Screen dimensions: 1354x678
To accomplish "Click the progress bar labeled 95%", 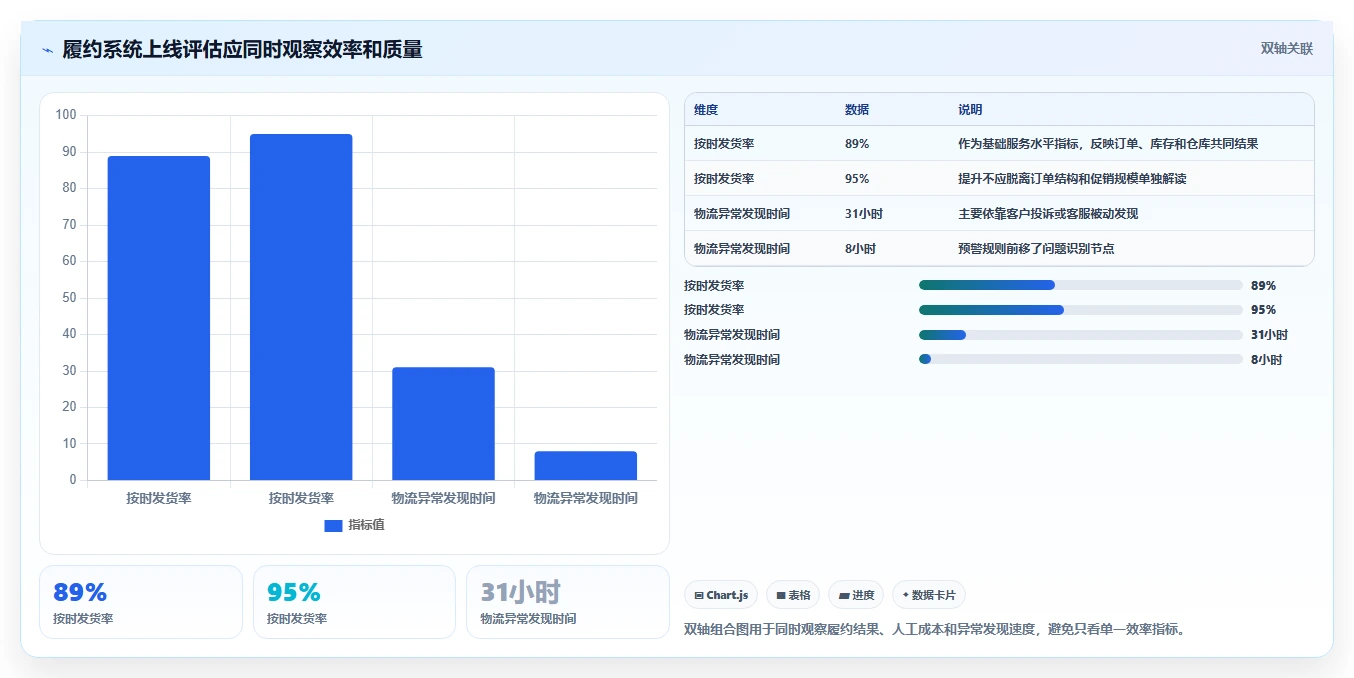I will [x=1081, y=310].
